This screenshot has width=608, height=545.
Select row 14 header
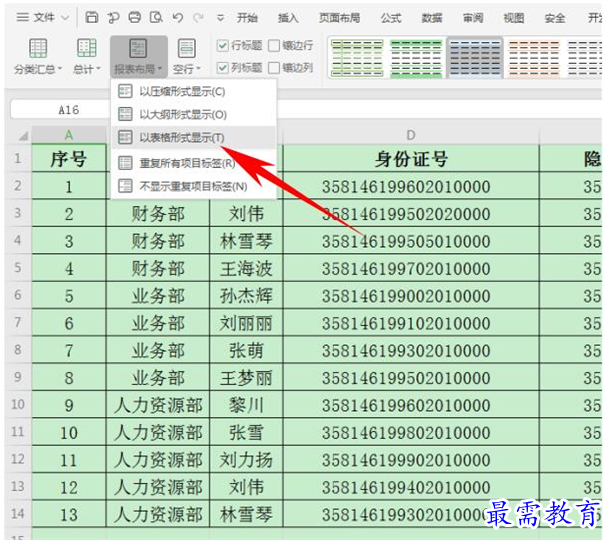(x=18, y=514)
